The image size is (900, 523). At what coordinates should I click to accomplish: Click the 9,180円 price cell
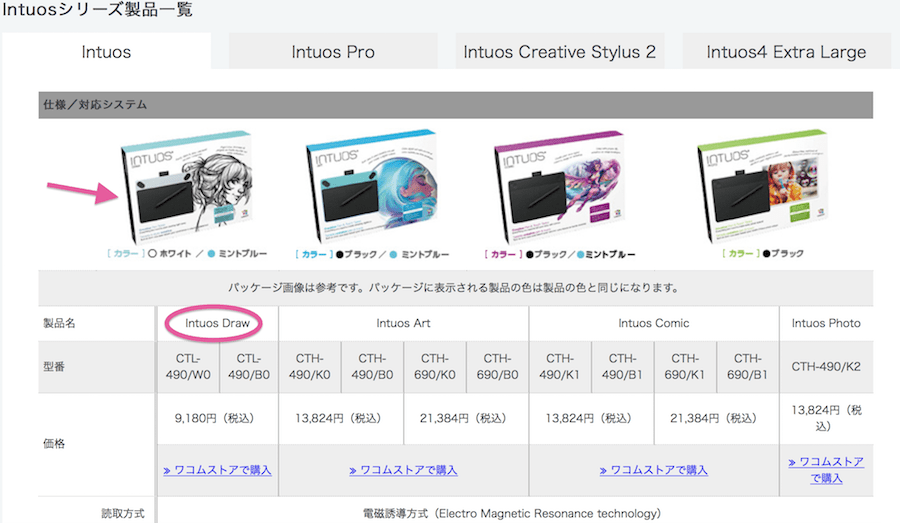(218, 419)
